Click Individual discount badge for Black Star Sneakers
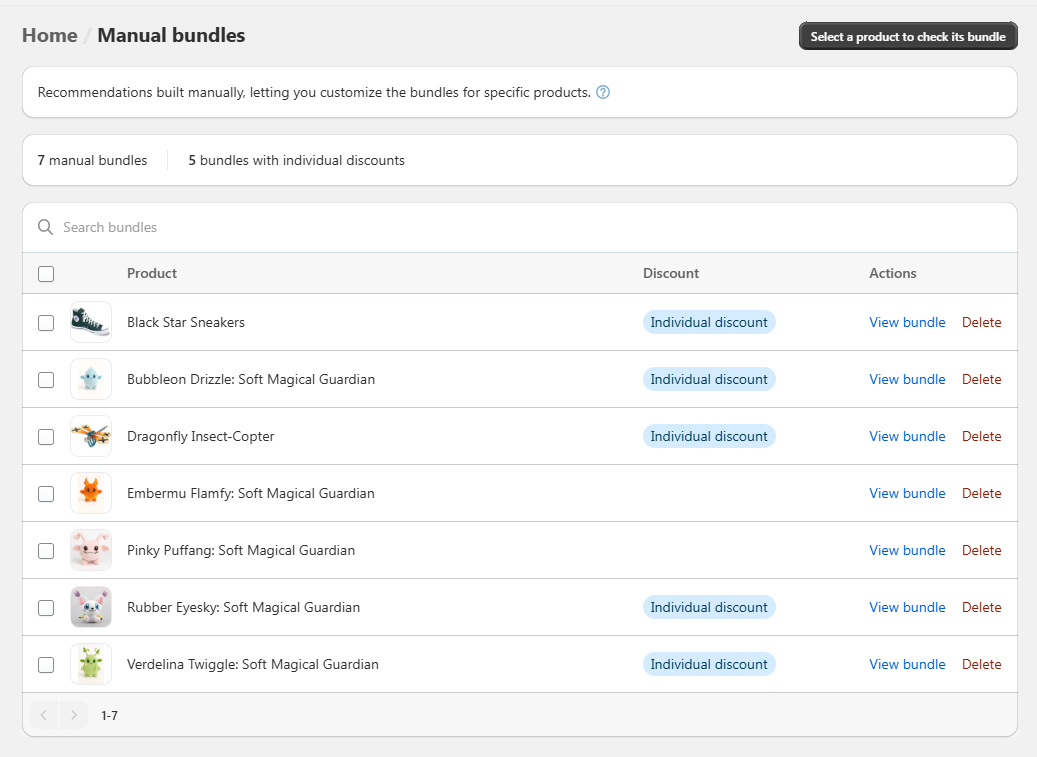 pos(709,323)
